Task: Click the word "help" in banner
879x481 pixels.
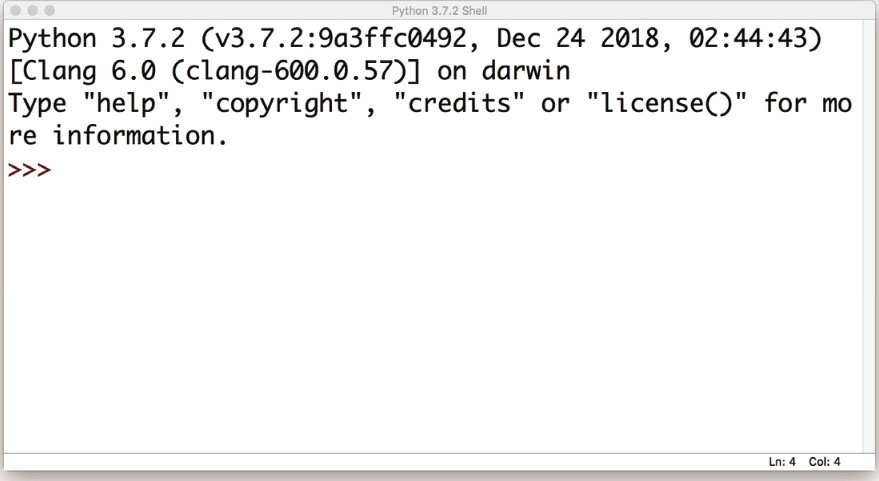Action: 126,104
